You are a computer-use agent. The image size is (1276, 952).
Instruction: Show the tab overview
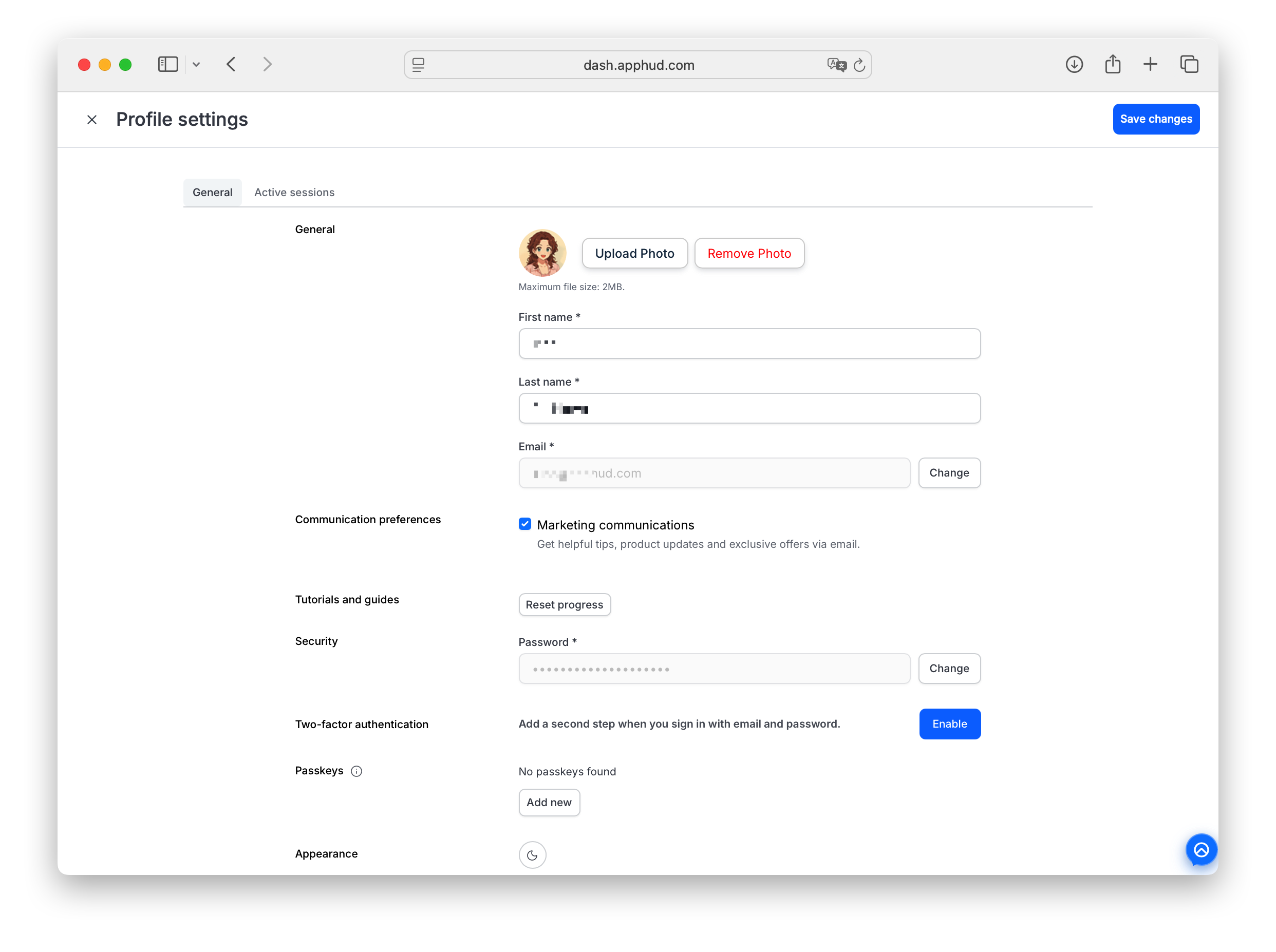pos(1189,64)
